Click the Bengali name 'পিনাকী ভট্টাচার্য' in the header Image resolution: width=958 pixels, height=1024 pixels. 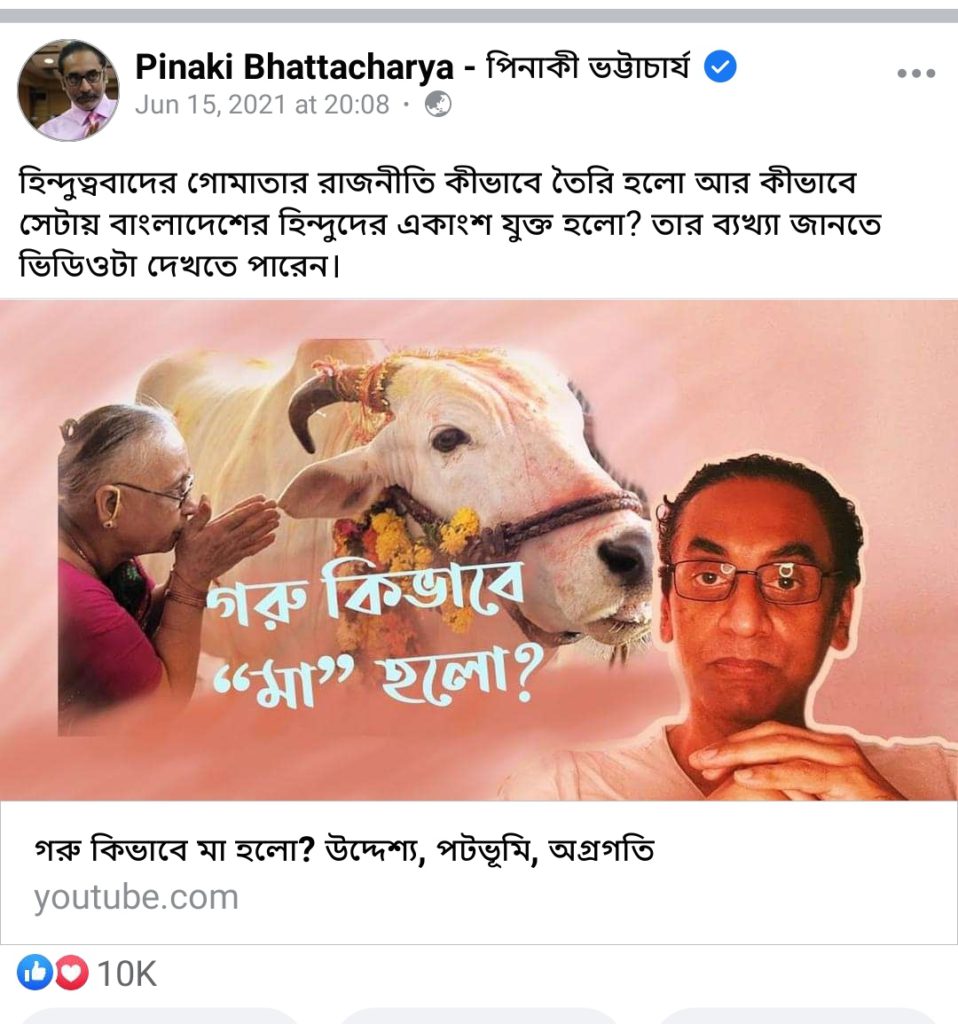[588, 67]
